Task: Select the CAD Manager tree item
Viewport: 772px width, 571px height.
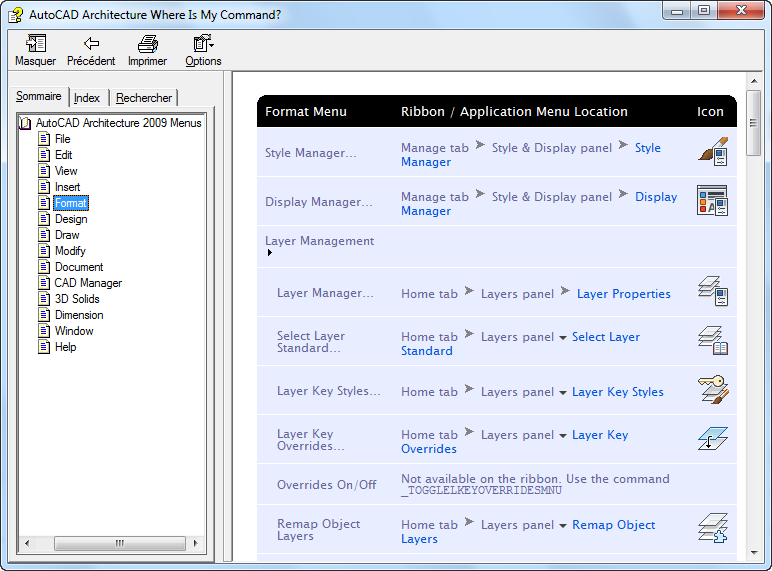Action: (x=88, y=283)
